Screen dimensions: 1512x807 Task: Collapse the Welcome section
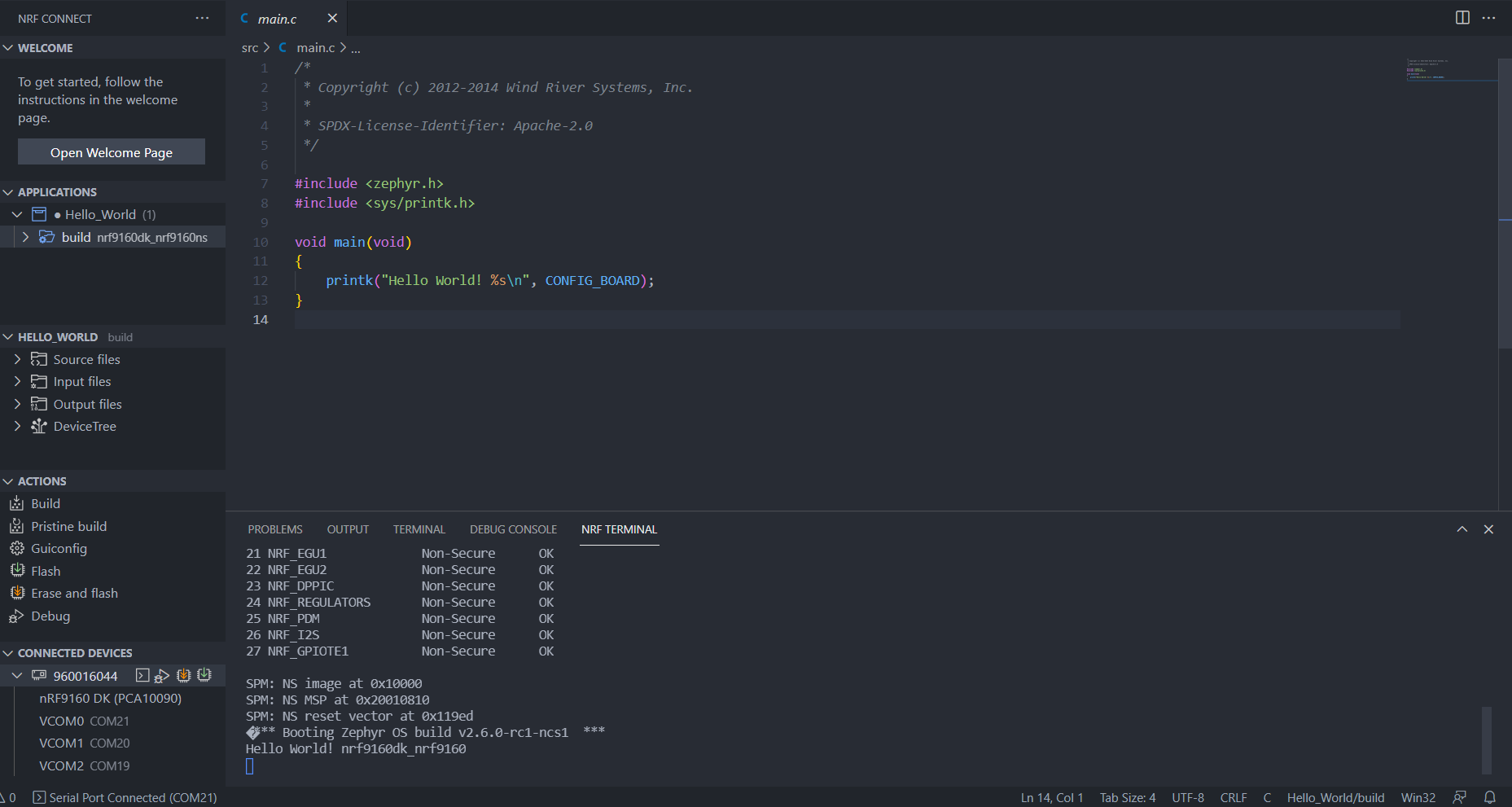tap(8, 48)
